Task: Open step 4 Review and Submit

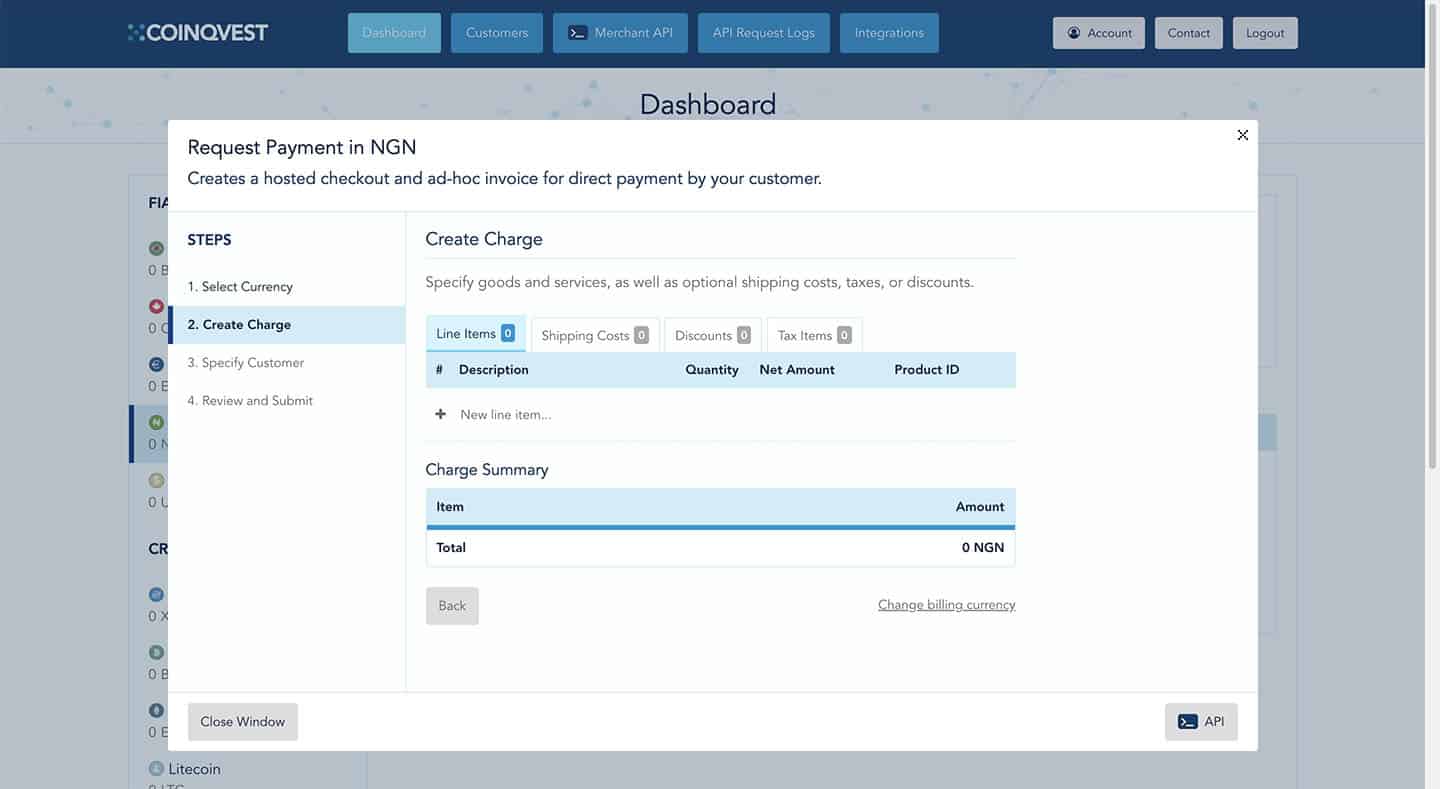Action: pyautogui.click(x=257, y=401)
